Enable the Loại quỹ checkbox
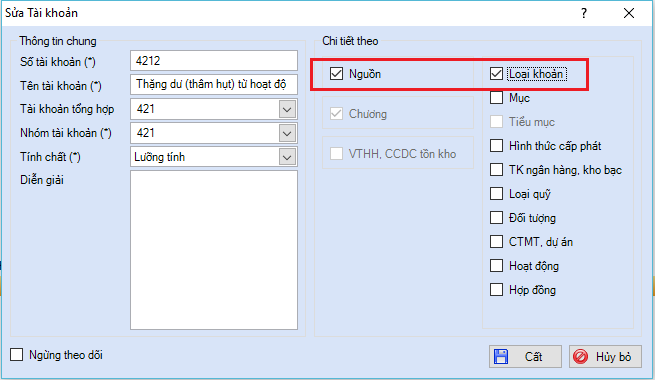The height and width of the screenshot is (380, 655). [496, 194]
